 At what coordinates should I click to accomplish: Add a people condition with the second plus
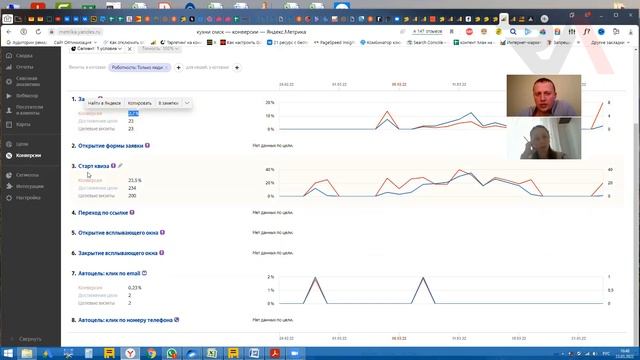(x=237, y=67)
